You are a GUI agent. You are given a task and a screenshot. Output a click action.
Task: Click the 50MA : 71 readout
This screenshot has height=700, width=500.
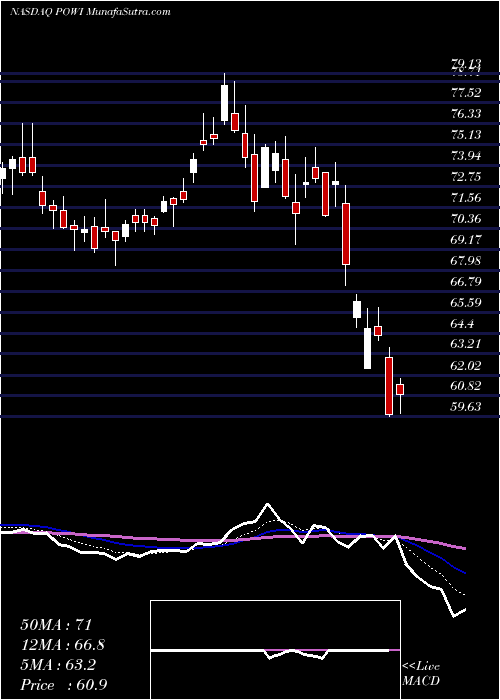(x=56, y=625)
